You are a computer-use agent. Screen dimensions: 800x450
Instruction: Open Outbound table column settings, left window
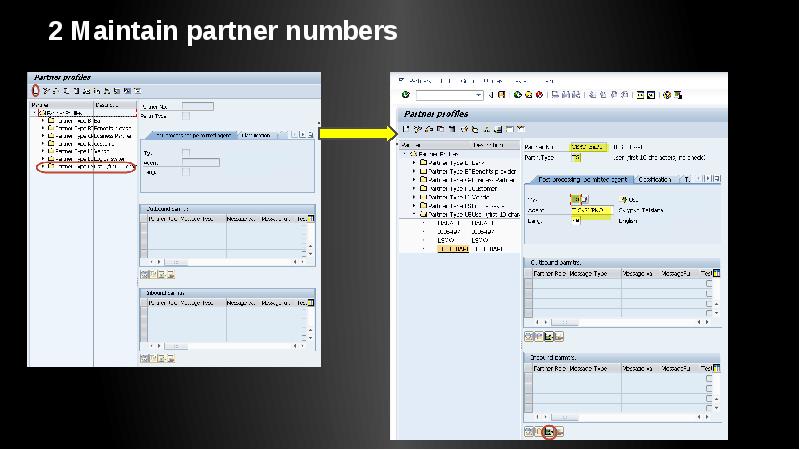311,218
